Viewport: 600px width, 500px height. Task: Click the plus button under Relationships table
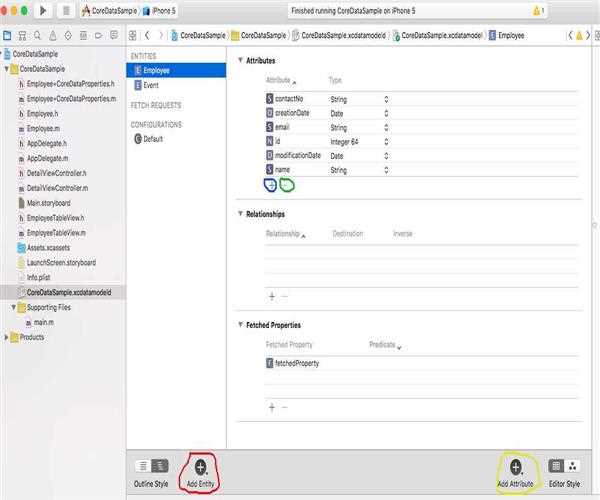(271, 296)
